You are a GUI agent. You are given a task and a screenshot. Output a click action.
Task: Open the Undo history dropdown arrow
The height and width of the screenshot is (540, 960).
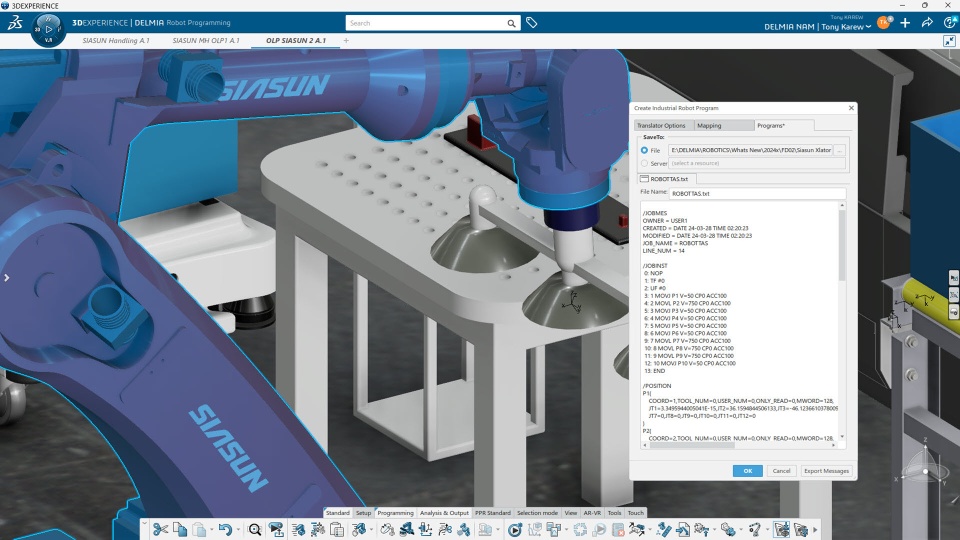[238, 530]
